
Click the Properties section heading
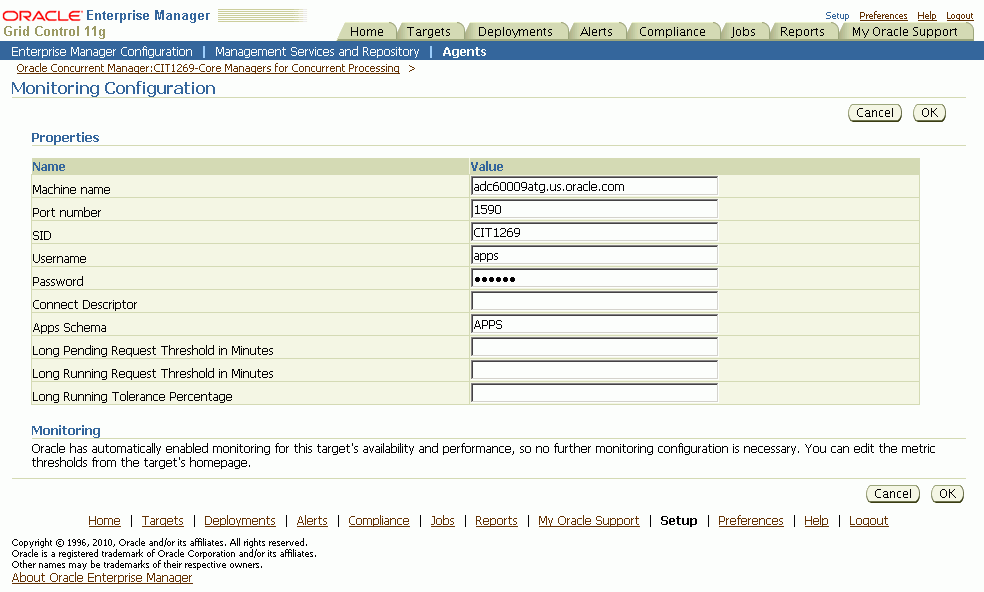point(65,137)
